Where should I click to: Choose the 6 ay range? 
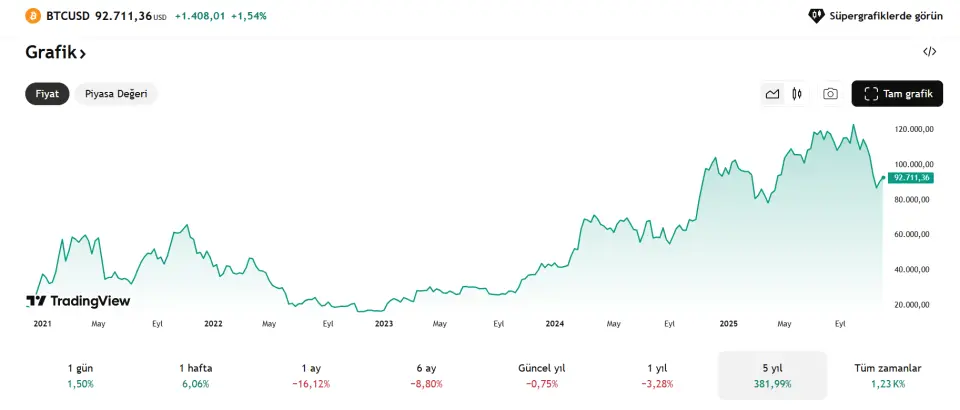426,375
